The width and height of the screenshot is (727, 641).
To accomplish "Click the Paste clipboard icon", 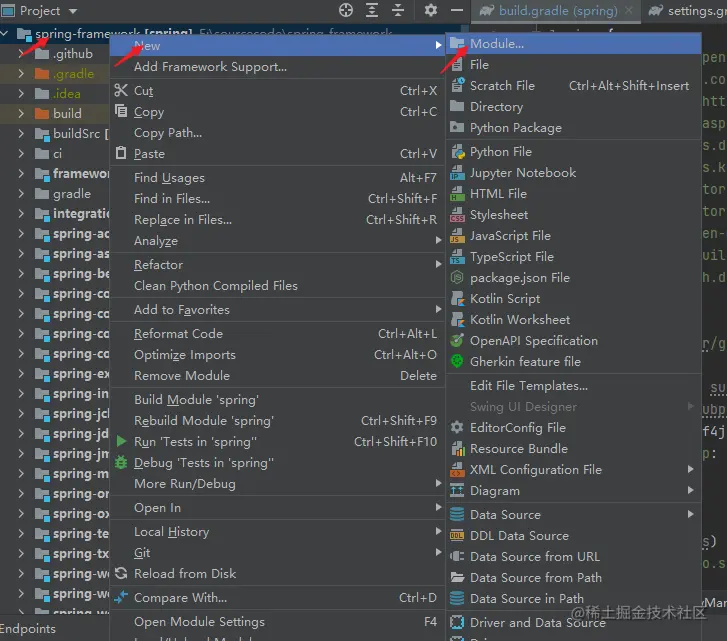I will pos(121,152).
